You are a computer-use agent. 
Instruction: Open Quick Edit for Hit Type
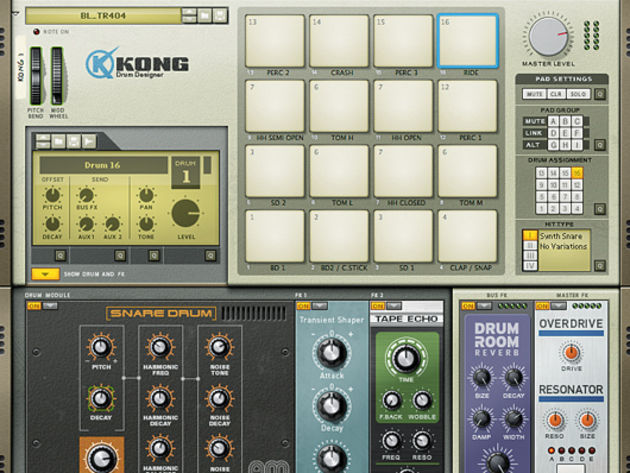[x=600, y=266]
